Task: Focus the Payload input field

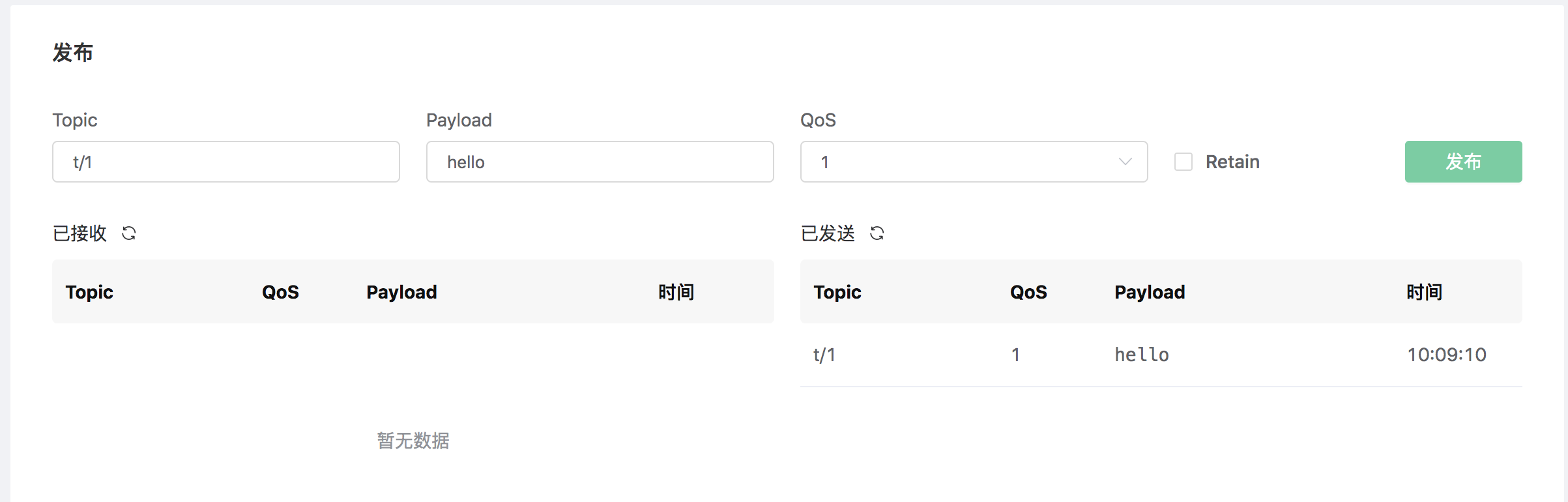Action: click(x=600, y=162)
